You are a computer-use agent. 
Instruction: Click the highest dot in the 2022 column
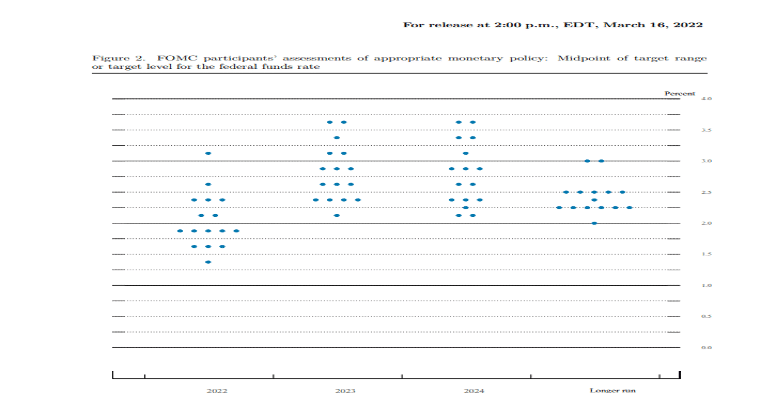coord(208,153)
